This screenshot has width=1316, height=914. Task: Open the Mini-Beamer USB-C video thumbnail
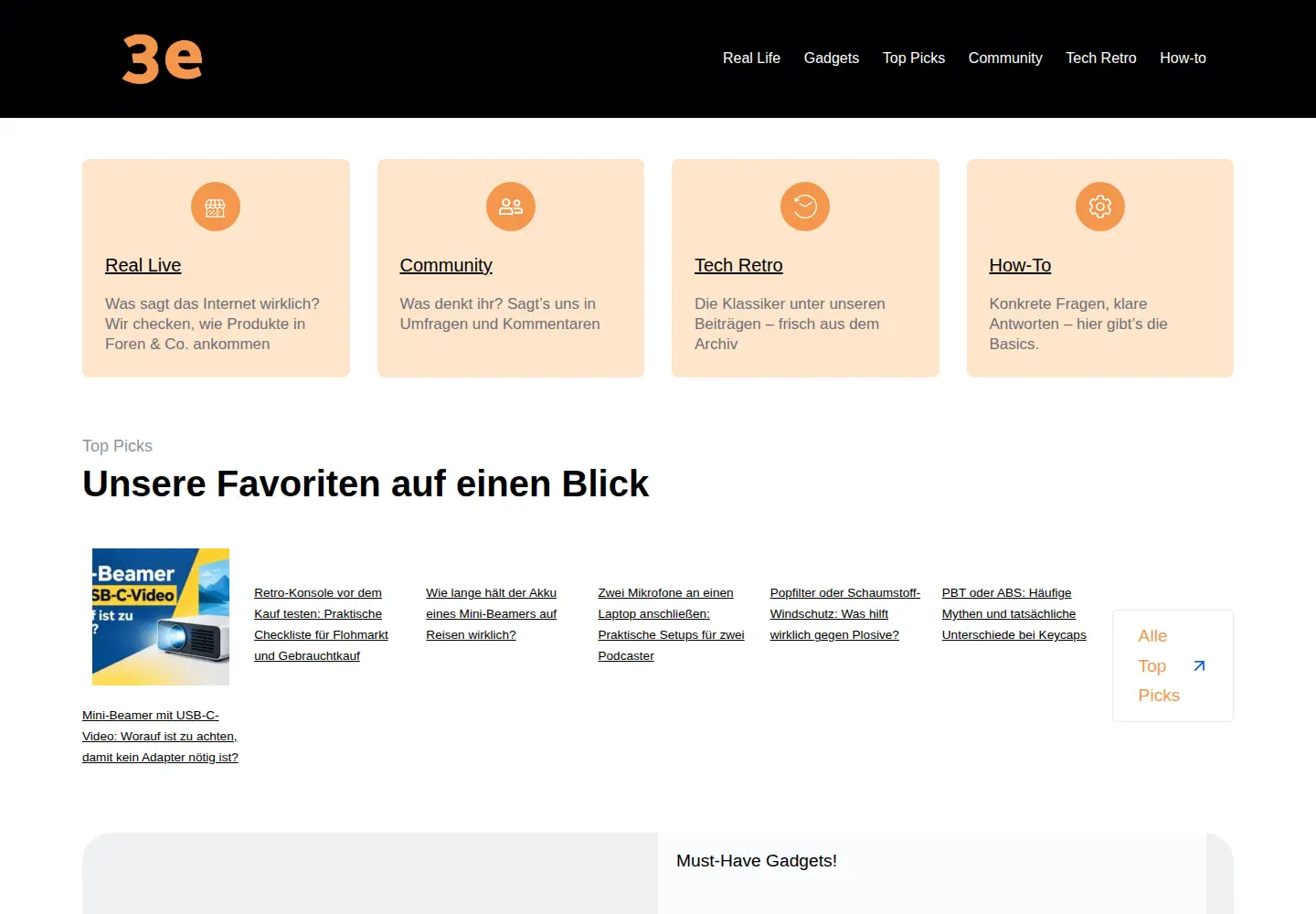tap(161, 617)
